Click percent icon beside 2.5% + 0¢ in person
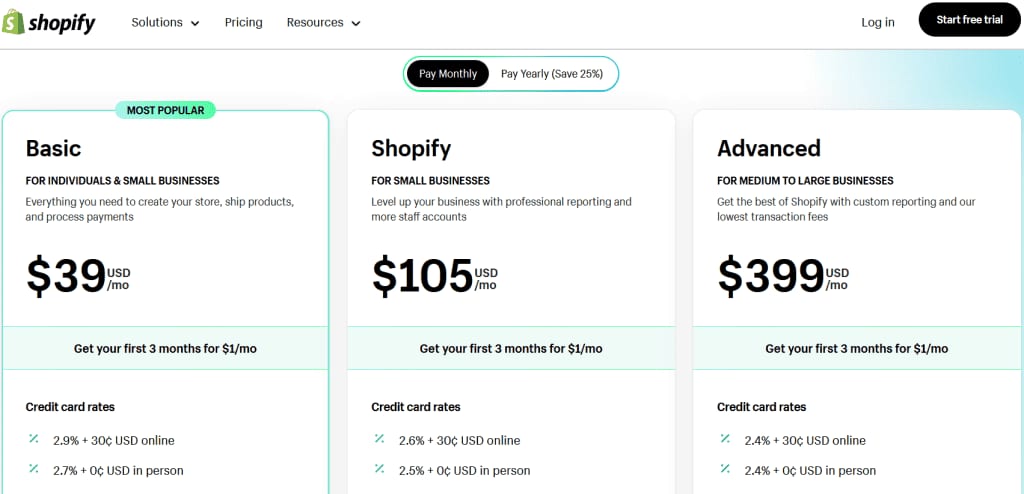1024x494 pixels. [379, 469]
